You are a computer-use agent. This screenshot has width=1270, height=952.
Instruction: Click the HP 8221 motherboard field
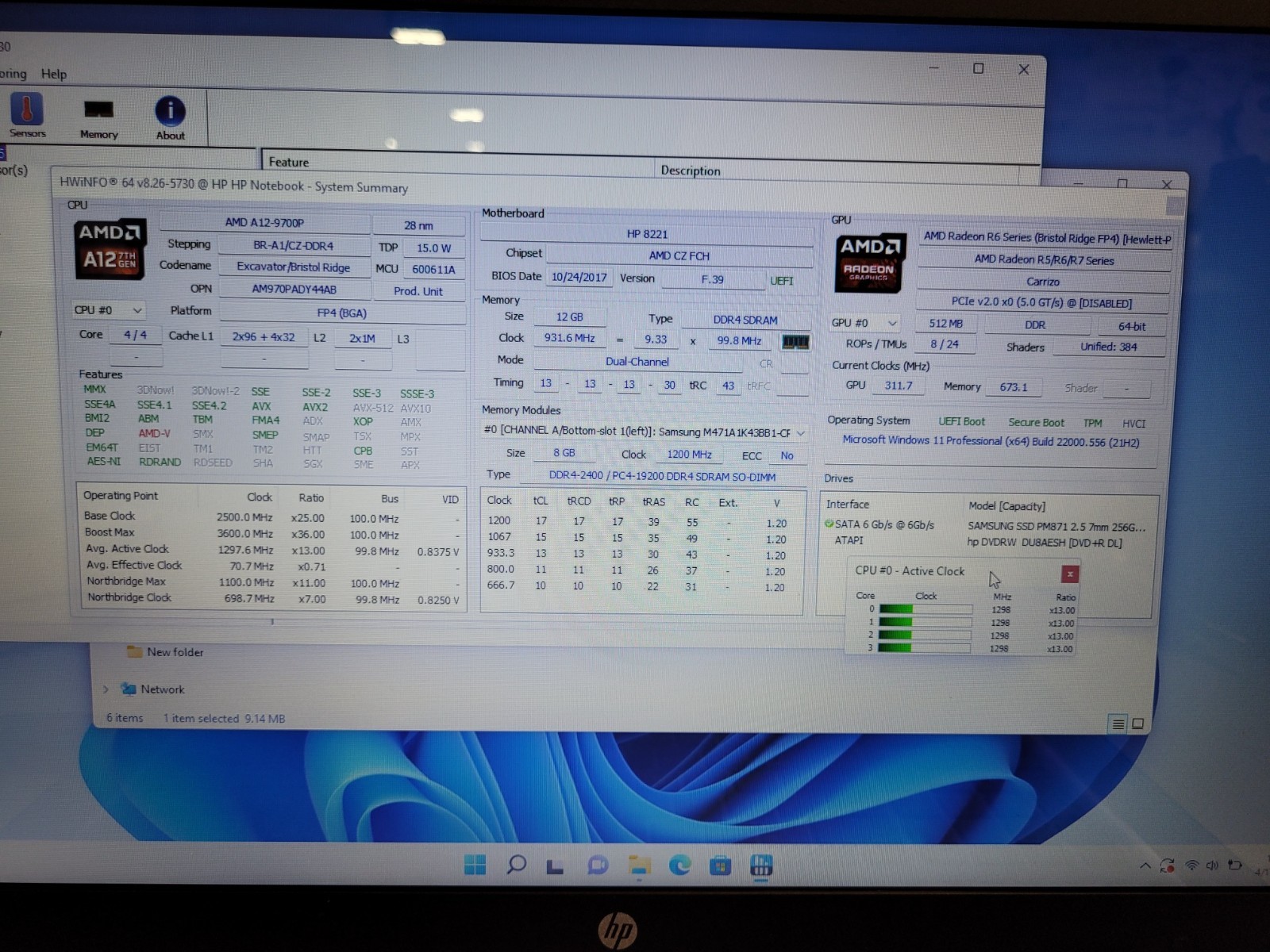click(x=647, y=234)
